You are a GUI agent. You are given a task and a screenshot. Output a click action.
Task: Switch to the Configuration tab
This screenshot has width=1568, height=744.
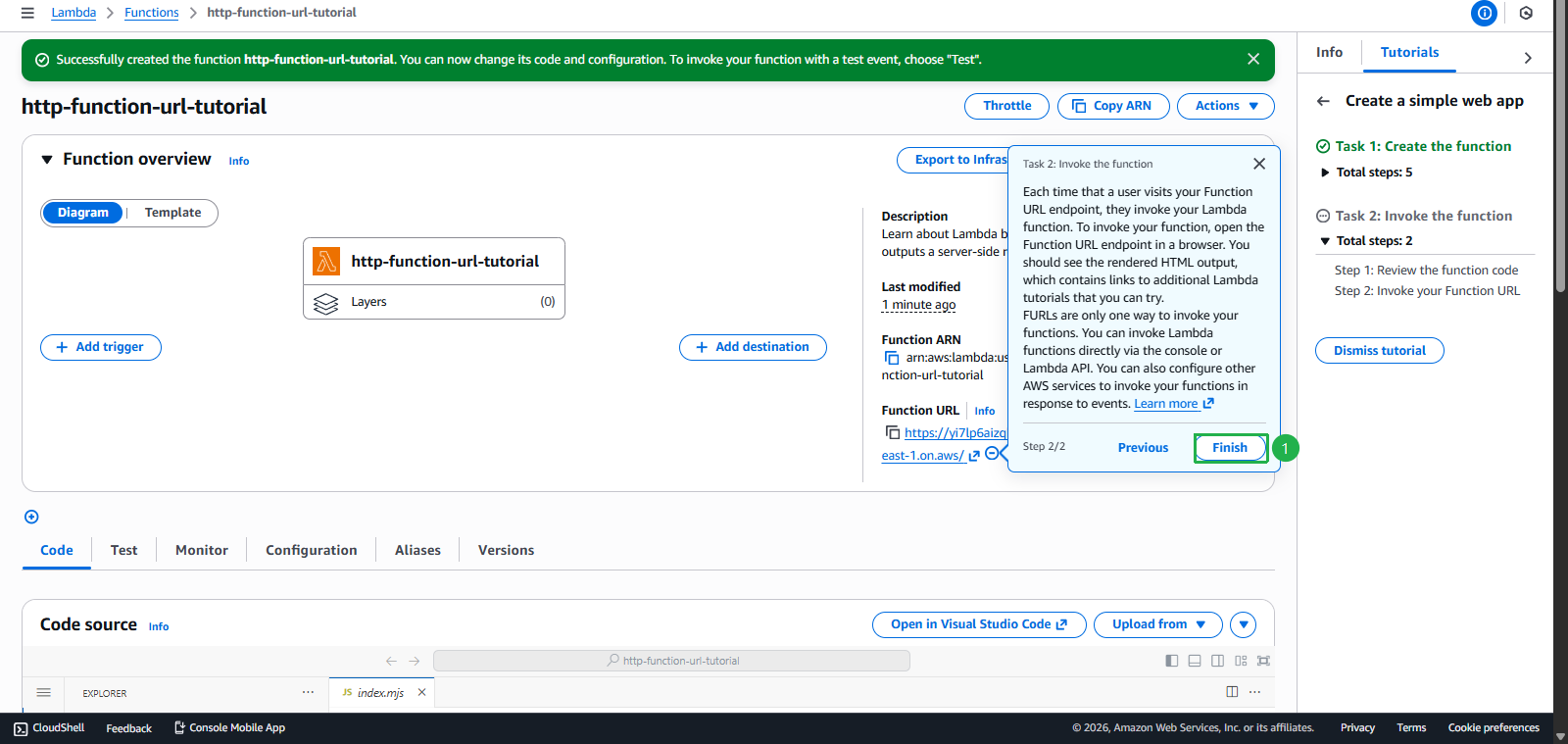pyautogui.click(x=311, y=550)
